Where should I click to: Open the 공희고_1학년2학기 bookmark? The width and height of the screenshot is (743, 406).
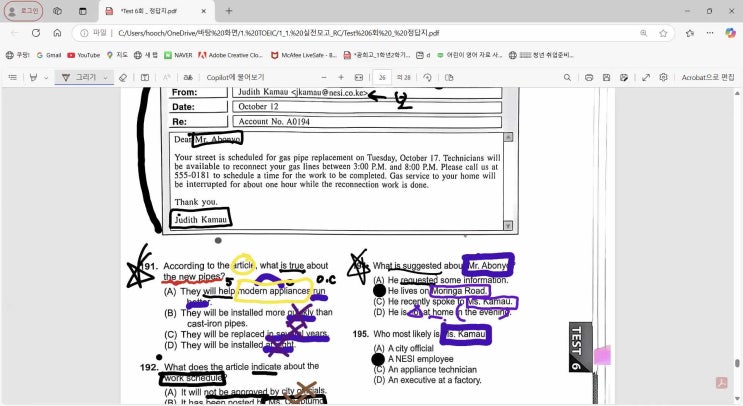[377, 55]
